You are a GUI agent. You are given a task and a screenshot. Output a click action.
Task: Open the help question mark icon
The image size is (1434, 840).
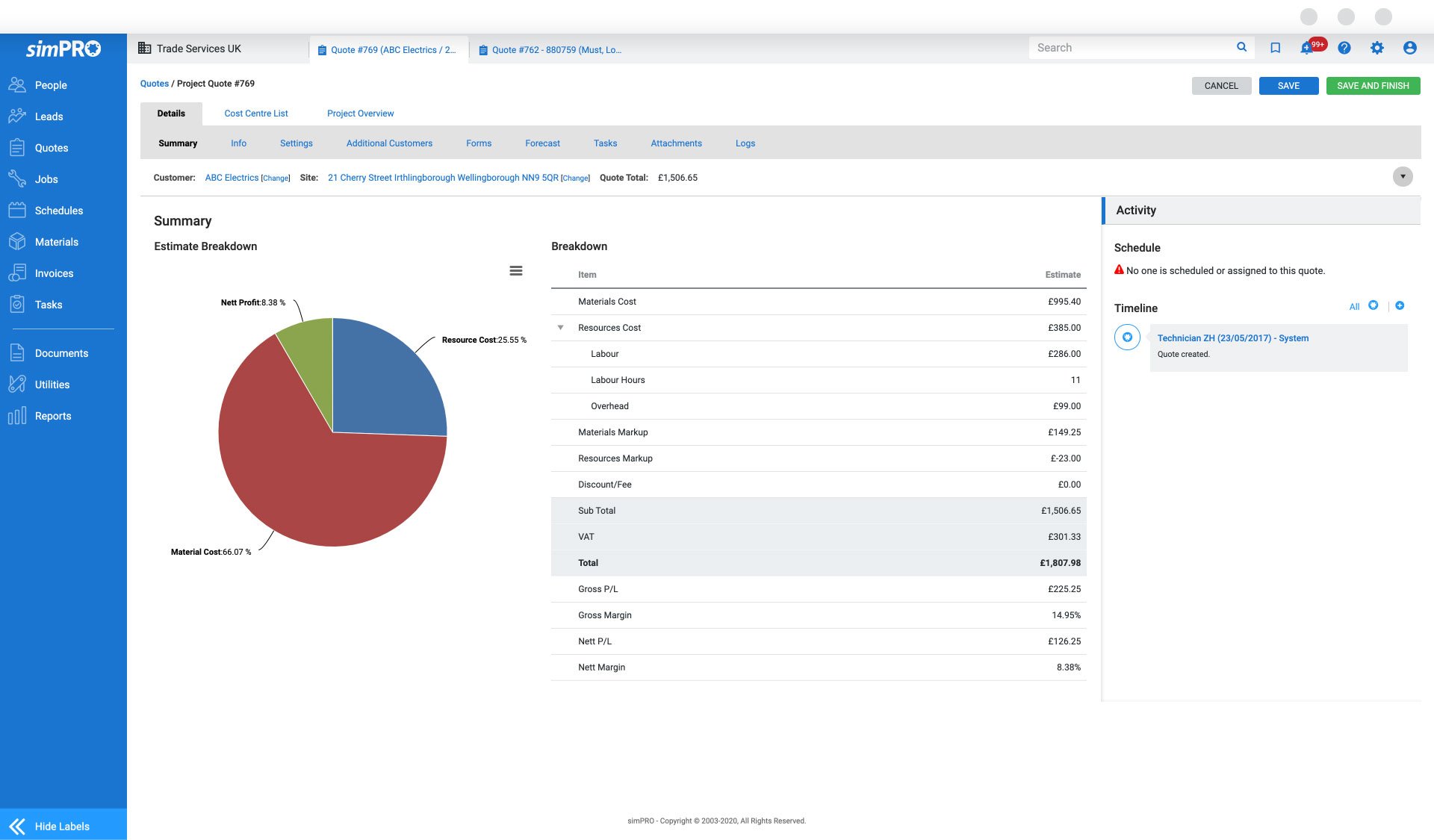tap(1344, 47)
